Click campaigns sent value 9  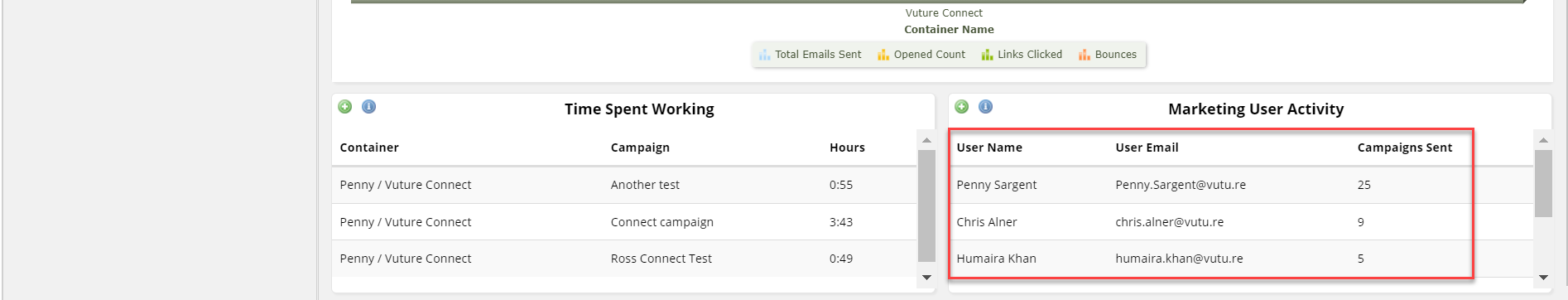[x=1361, y=222]
